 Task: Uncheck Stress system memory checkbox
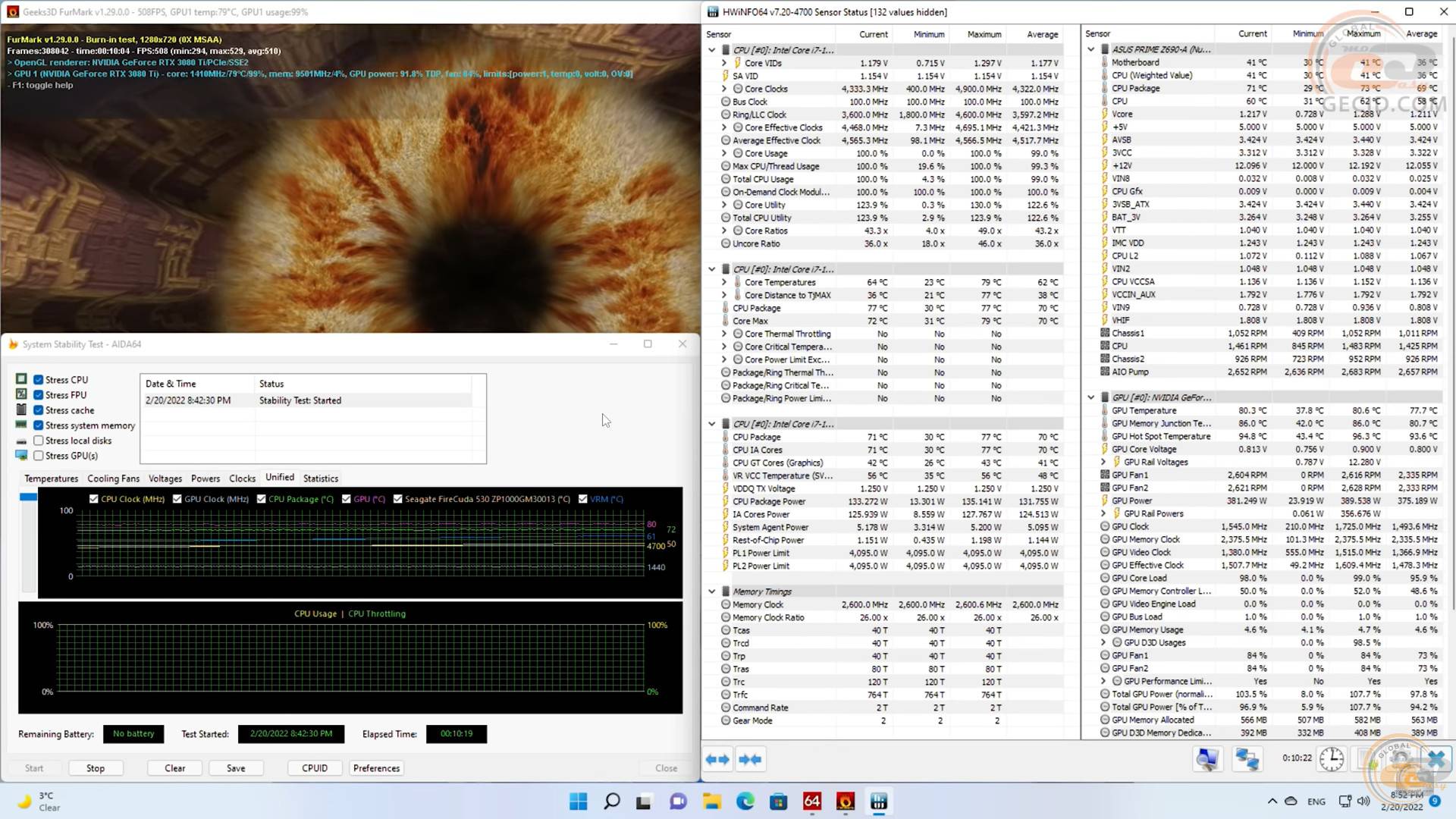(x=38, y=425)
